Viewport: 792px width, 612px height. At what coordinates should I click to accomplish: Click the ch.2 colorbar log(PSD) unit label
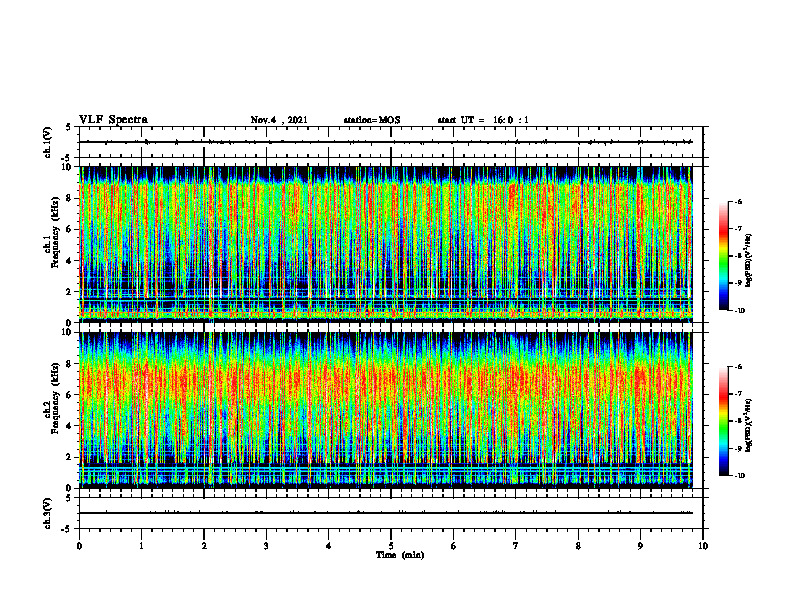(749, 425)
